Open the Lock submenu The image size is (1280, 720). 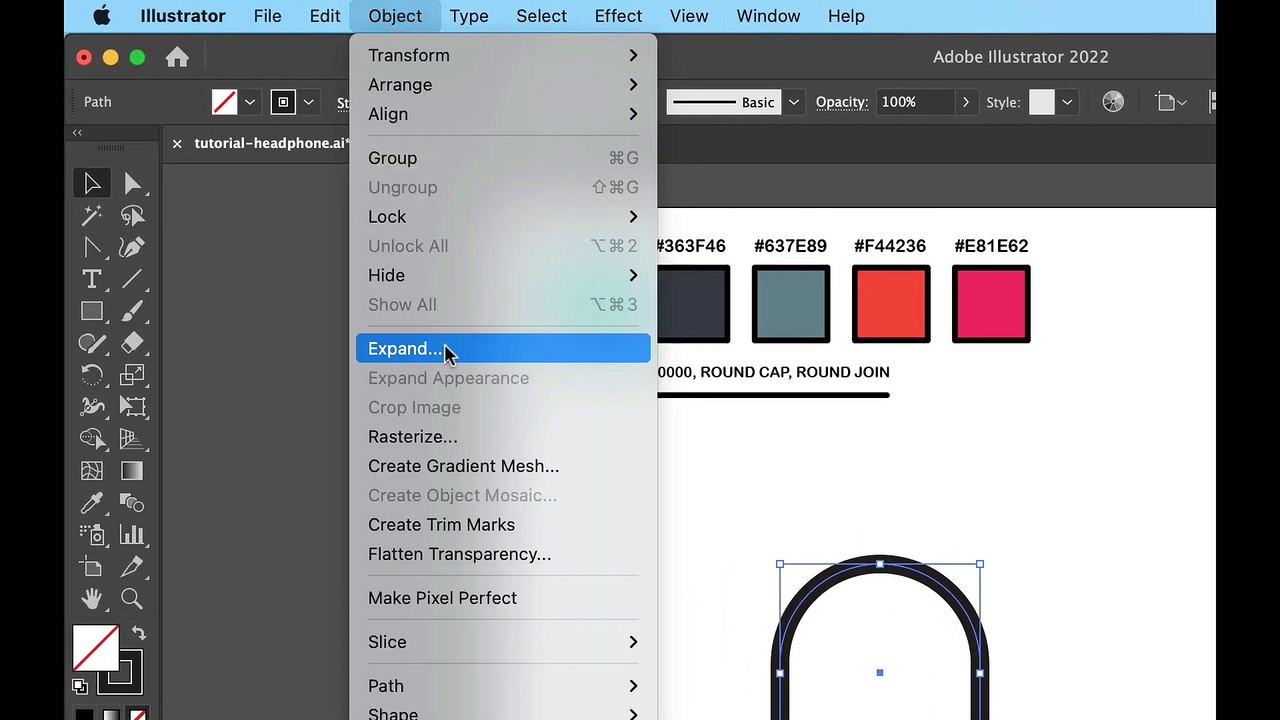[503, 217]
